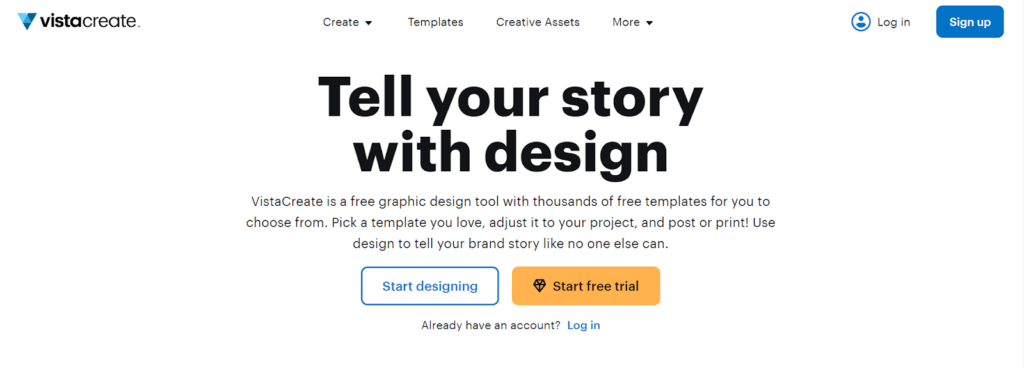Click the VistaCreate description paragraph

(x=511, y=223)
